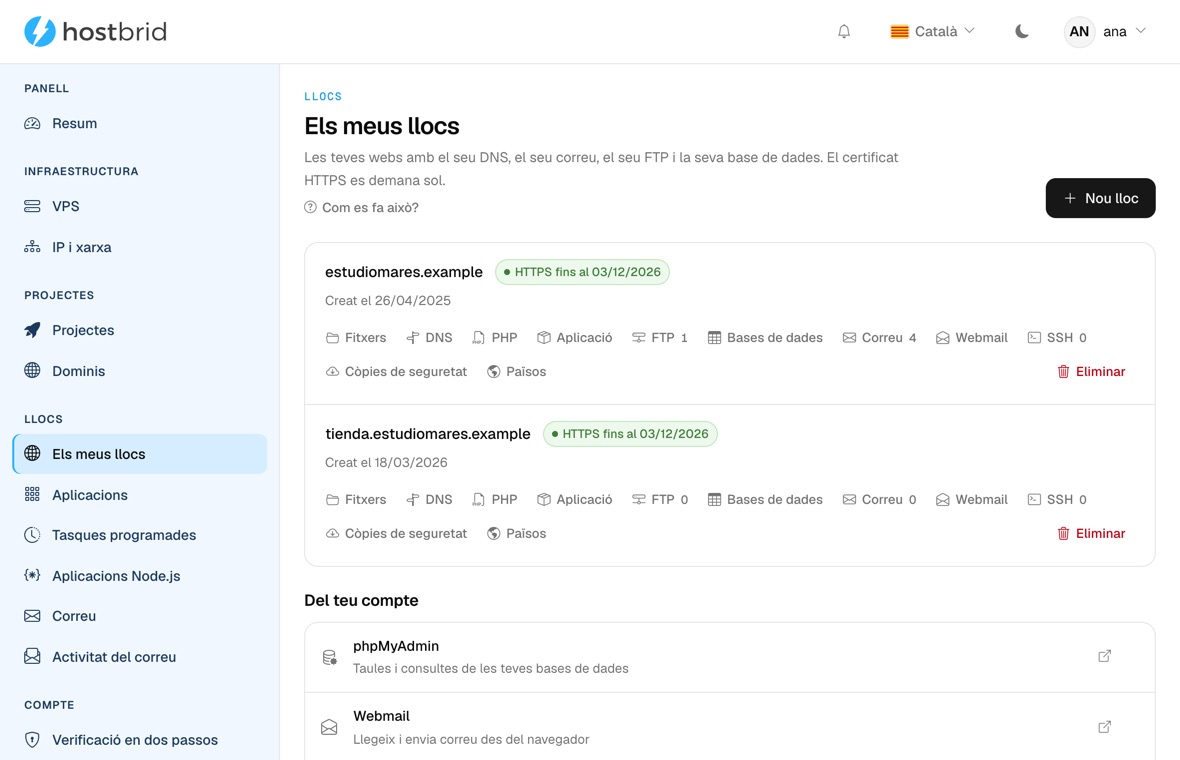Screen dimensions: 1180x760
Task: Click the hostbrid logo
Action: 96,32
